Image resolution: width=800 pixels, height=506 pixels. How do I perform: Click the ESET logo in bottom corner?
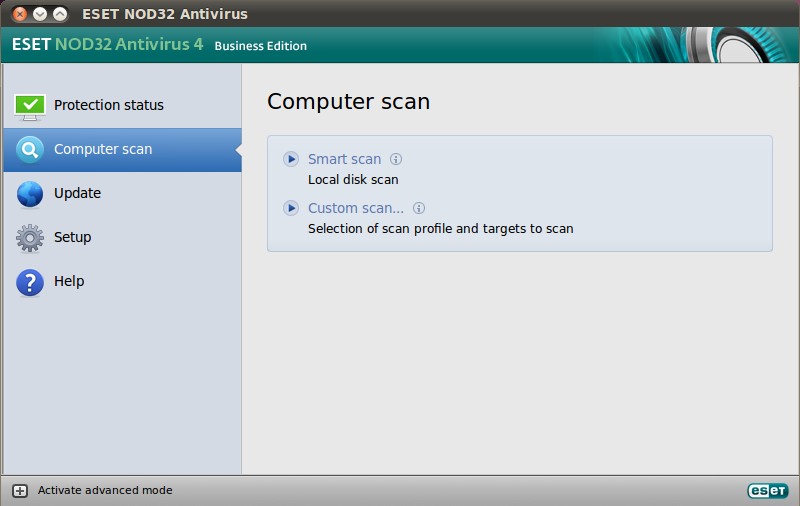point(768,491)
